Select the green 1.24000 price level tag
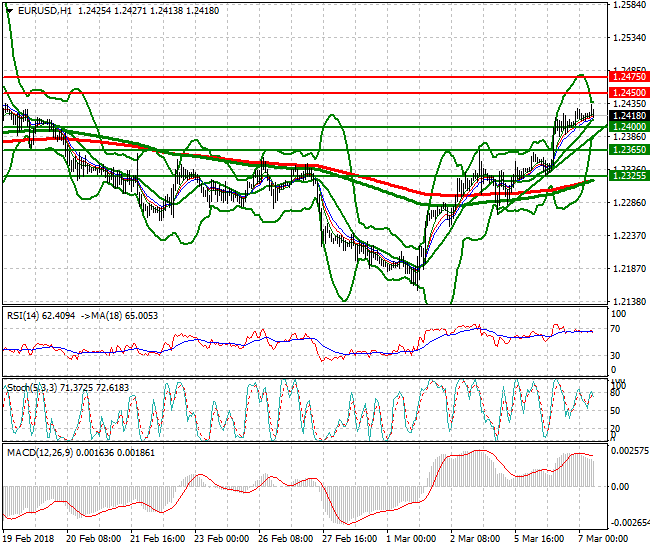The height and width of the screenshot is (550, 650). click(x=627, y=127)
